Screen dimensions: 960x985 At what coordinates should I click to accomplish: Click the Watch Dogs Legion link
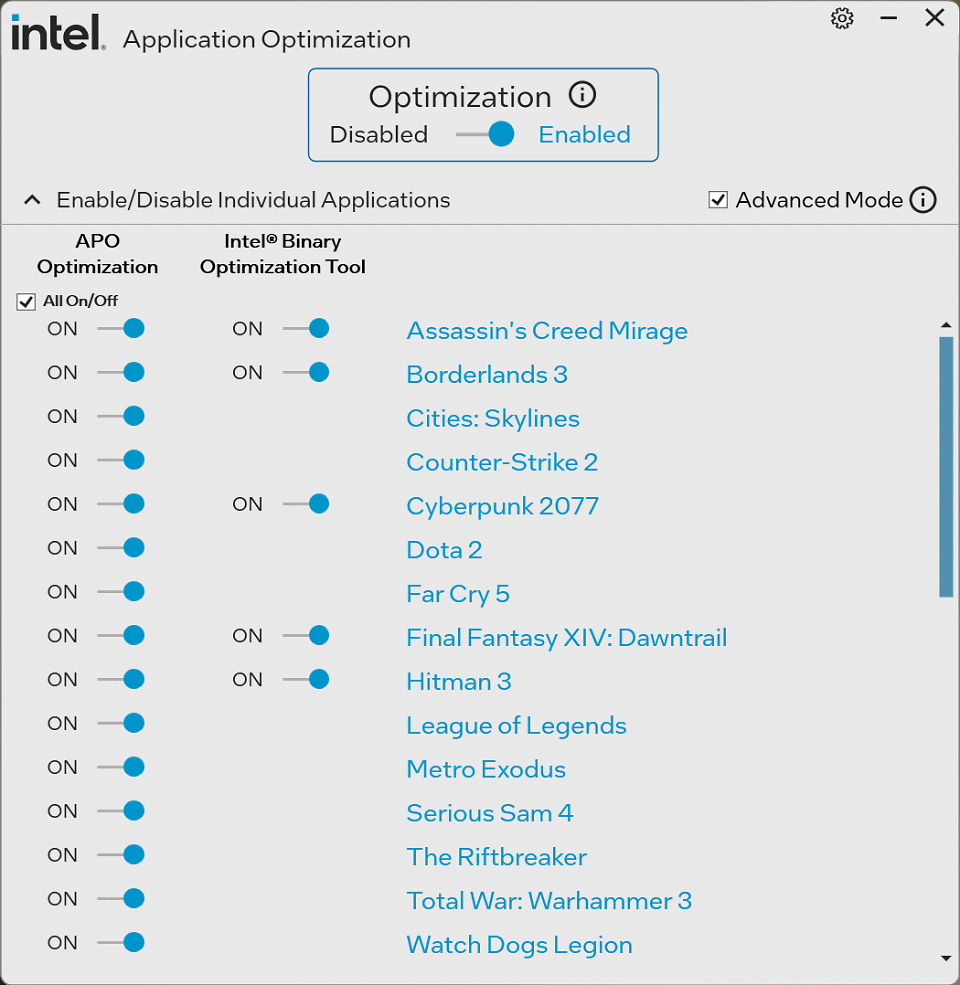520,945
